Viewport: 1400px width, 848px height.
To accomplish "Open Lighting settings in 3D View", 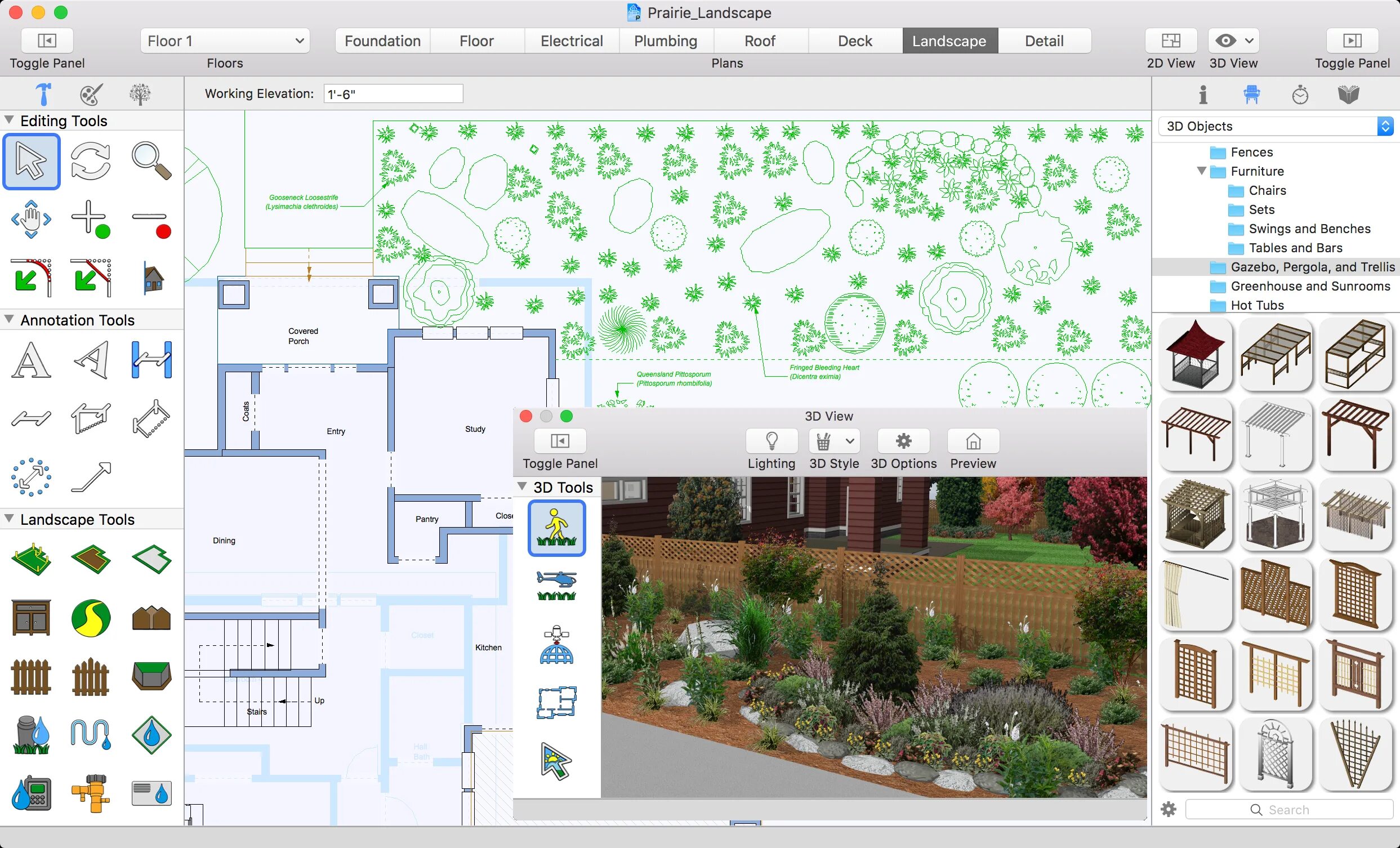I will click(x=772, y=441).
